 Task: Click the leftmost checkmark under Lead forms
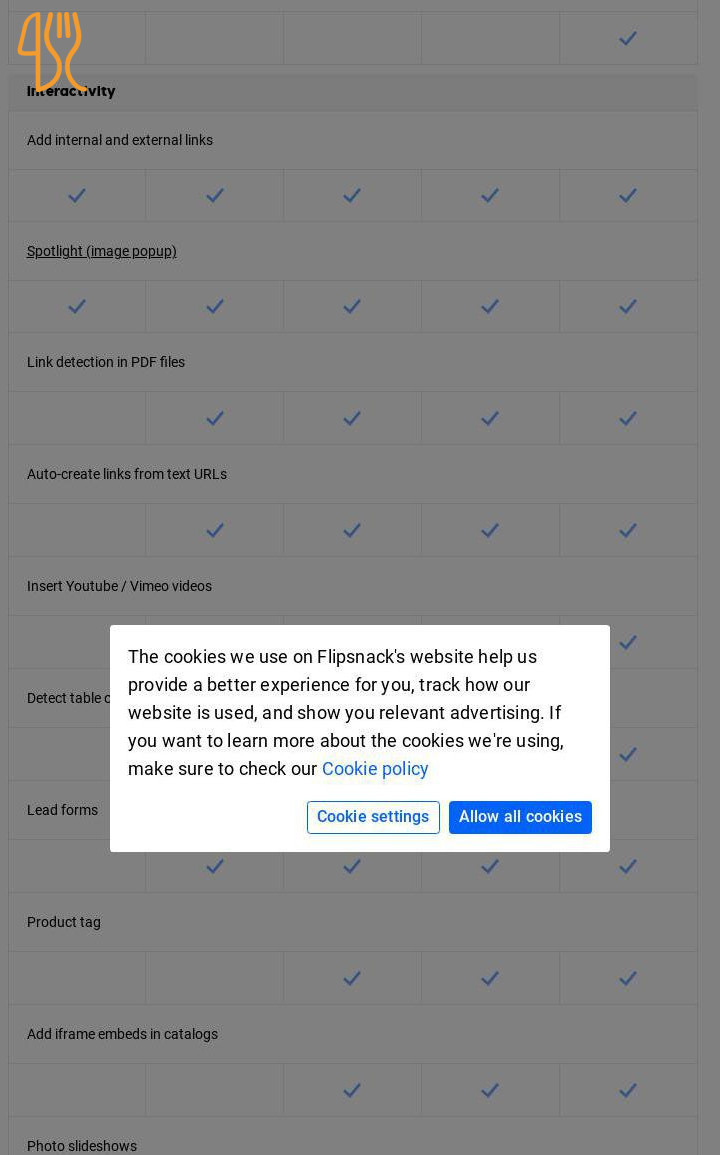[x=215, y=867]
